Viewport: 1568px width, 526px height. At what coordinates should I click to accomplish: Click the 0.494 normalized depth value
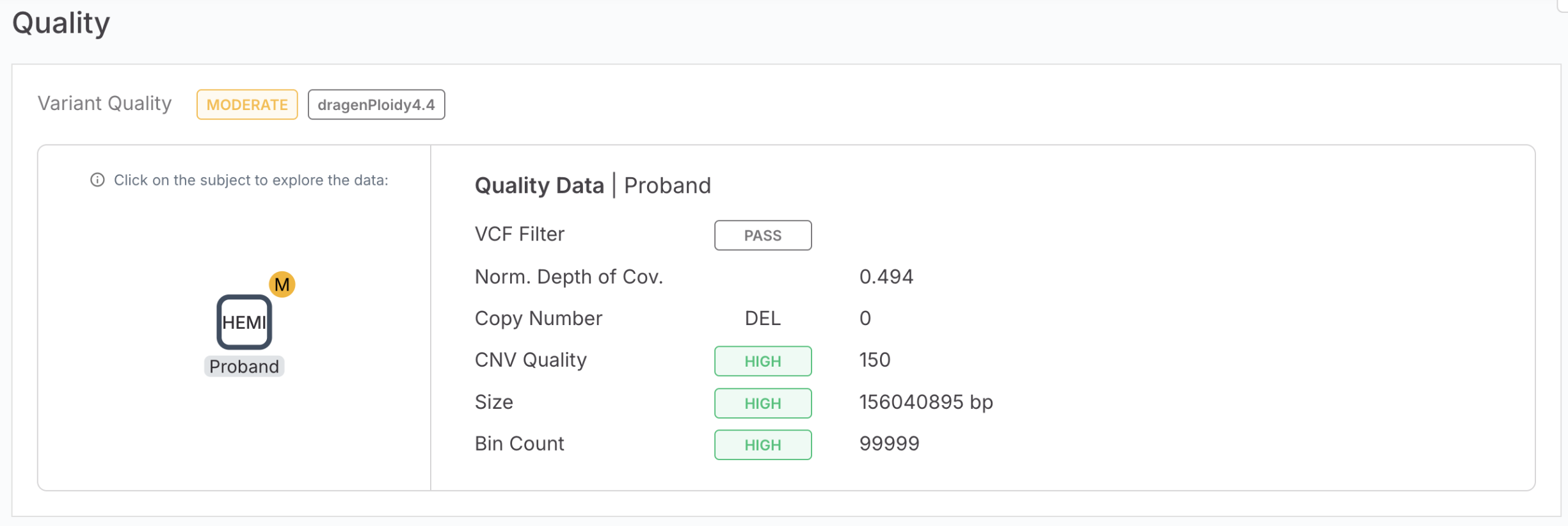[x=886, y=276]
